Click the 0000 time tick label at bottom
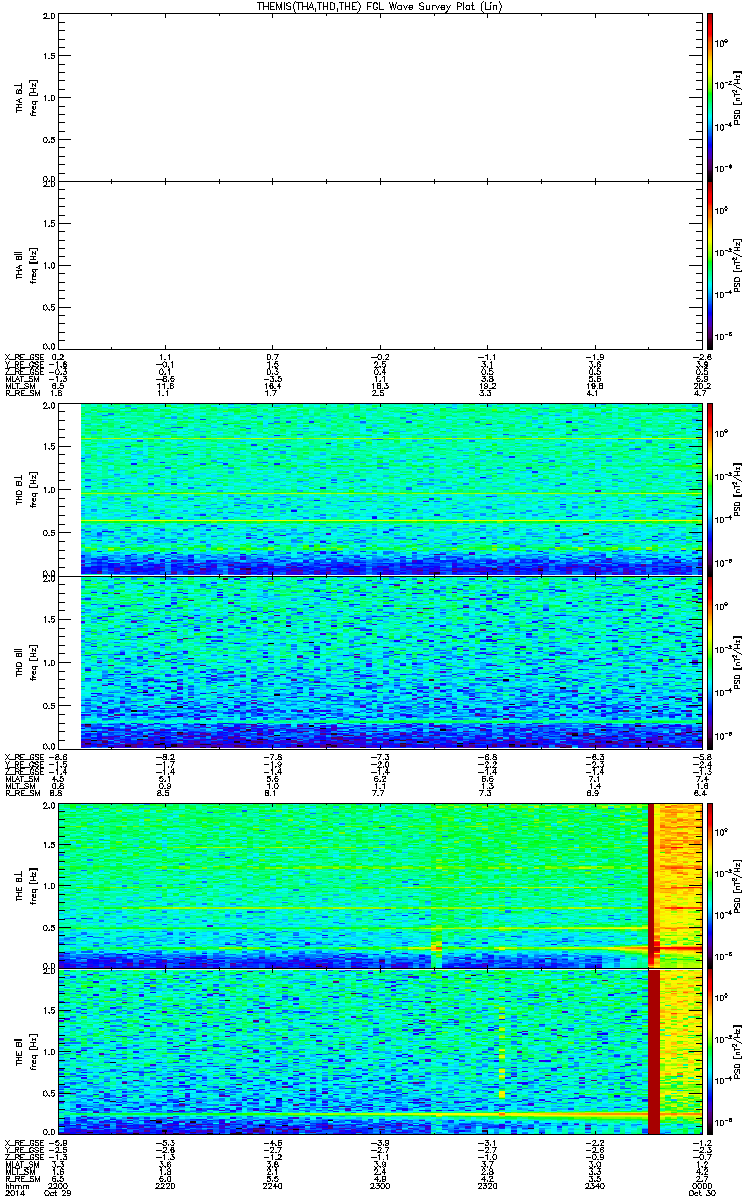Image resolution: width=750 pixels, height=1200 pixels. [700, 1186]
